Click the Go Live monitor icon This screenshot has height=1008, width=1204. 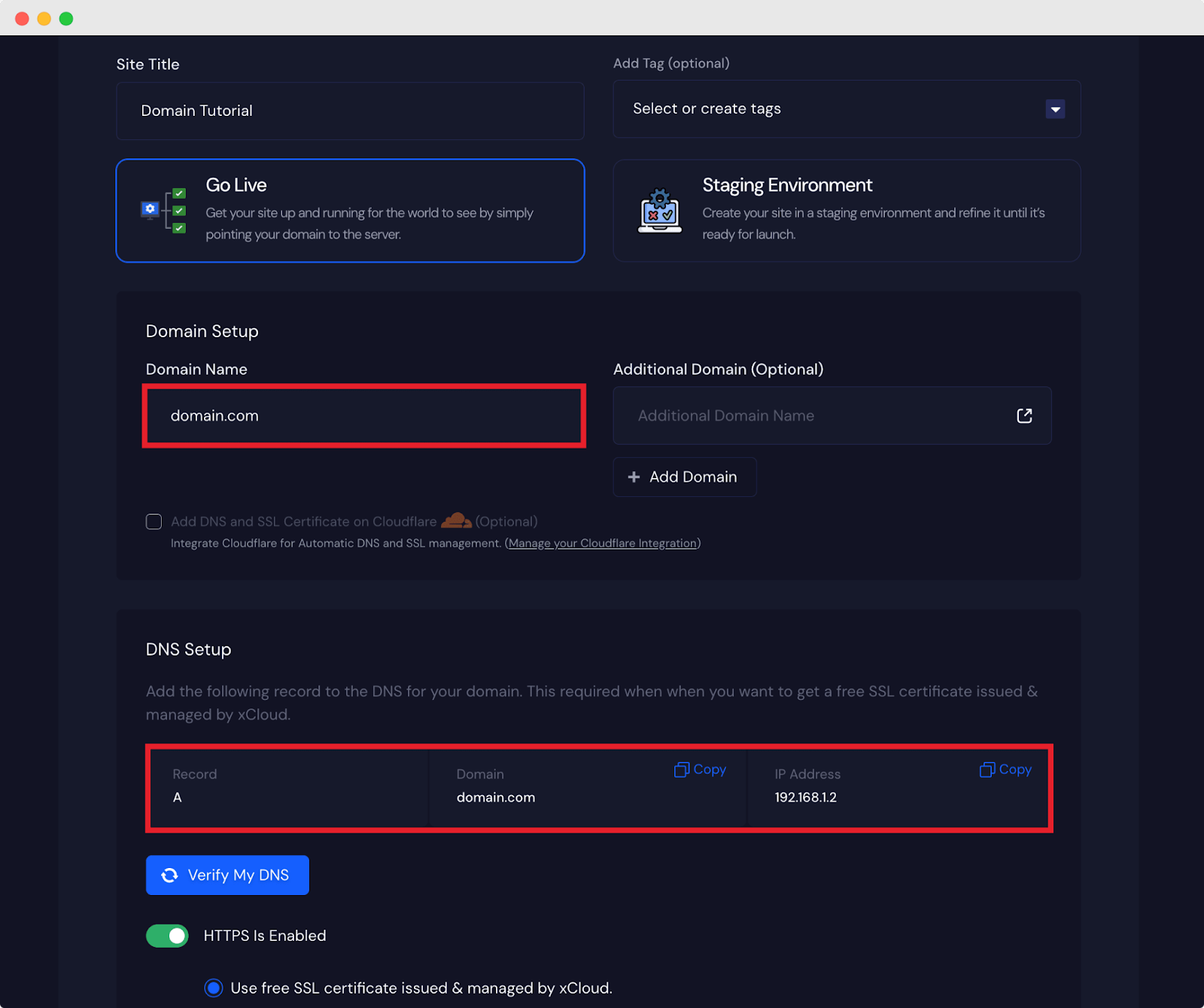pos(150,209)
